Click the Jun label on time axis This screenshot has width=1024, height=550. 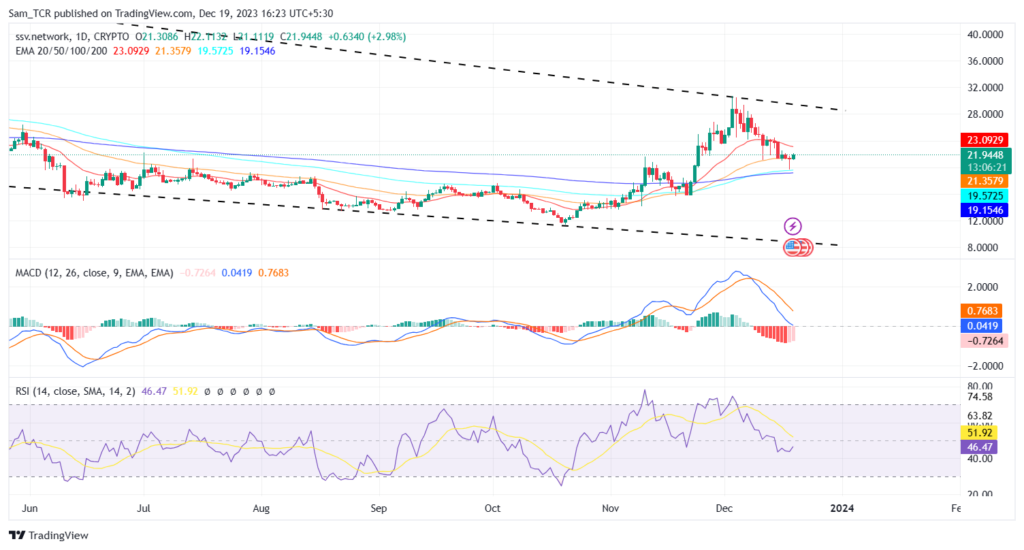29,508
